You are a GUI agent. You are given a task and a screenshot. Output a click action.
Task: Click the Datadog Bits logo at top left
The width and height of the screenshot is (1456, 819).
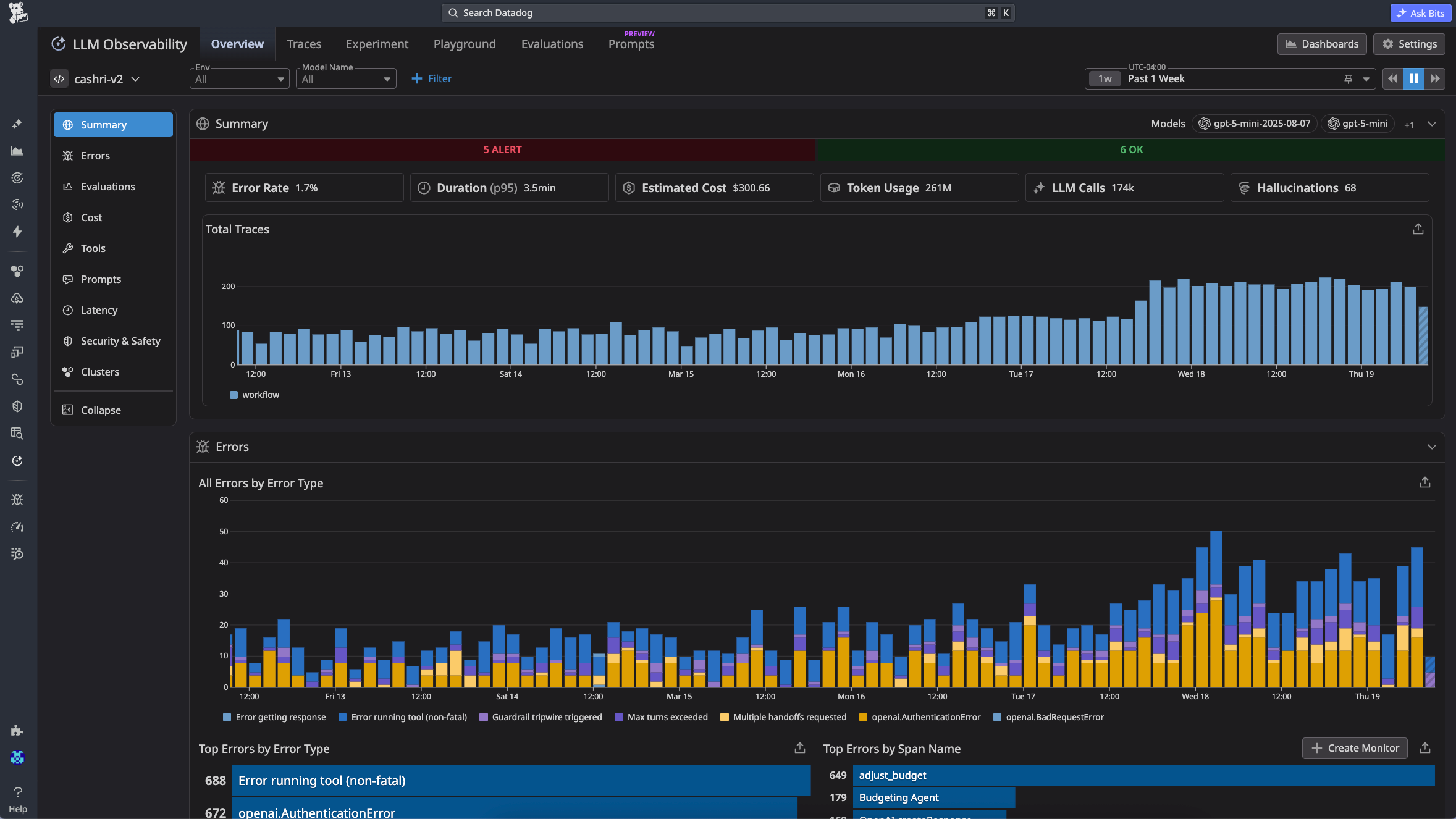tap(17, 12)
